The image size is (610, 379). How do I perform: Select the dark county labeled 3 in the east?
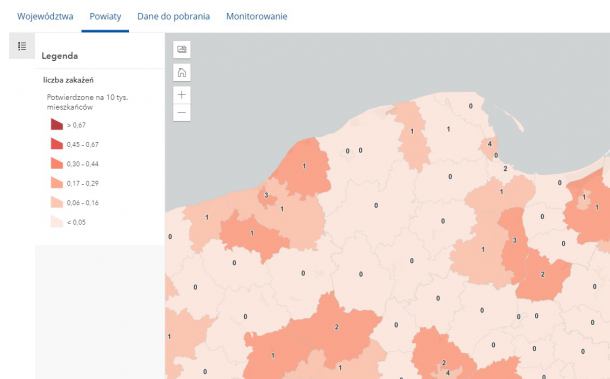[x=514, y=241]
